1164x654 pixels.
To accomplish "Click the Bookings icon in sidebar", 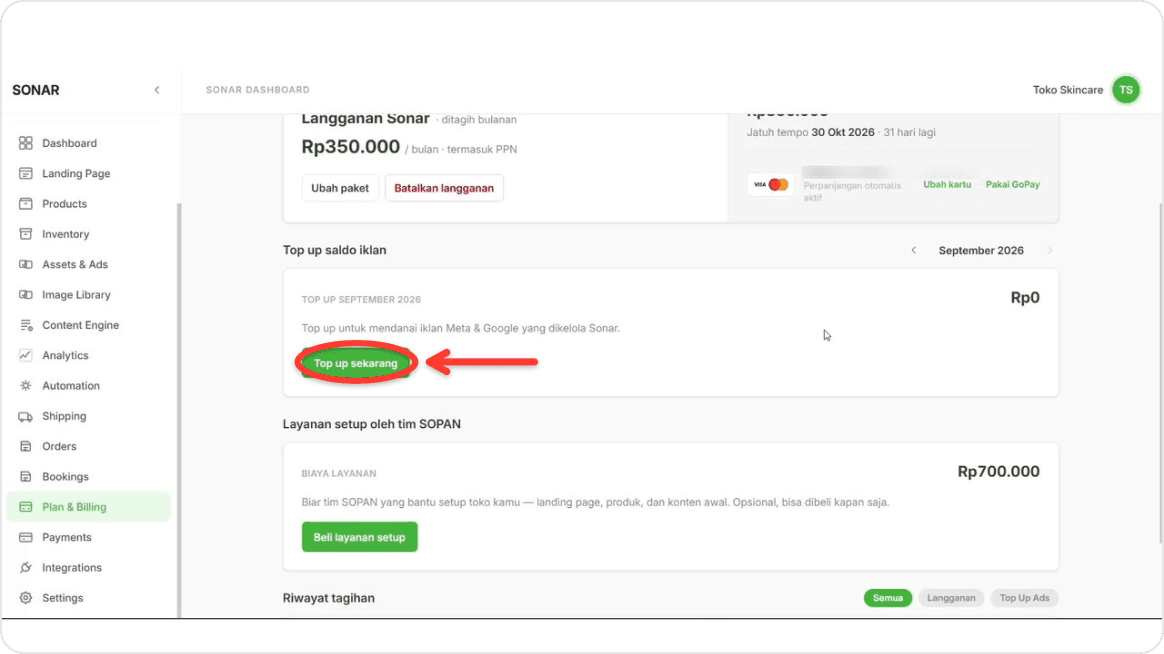I will [x=26, y=477].
